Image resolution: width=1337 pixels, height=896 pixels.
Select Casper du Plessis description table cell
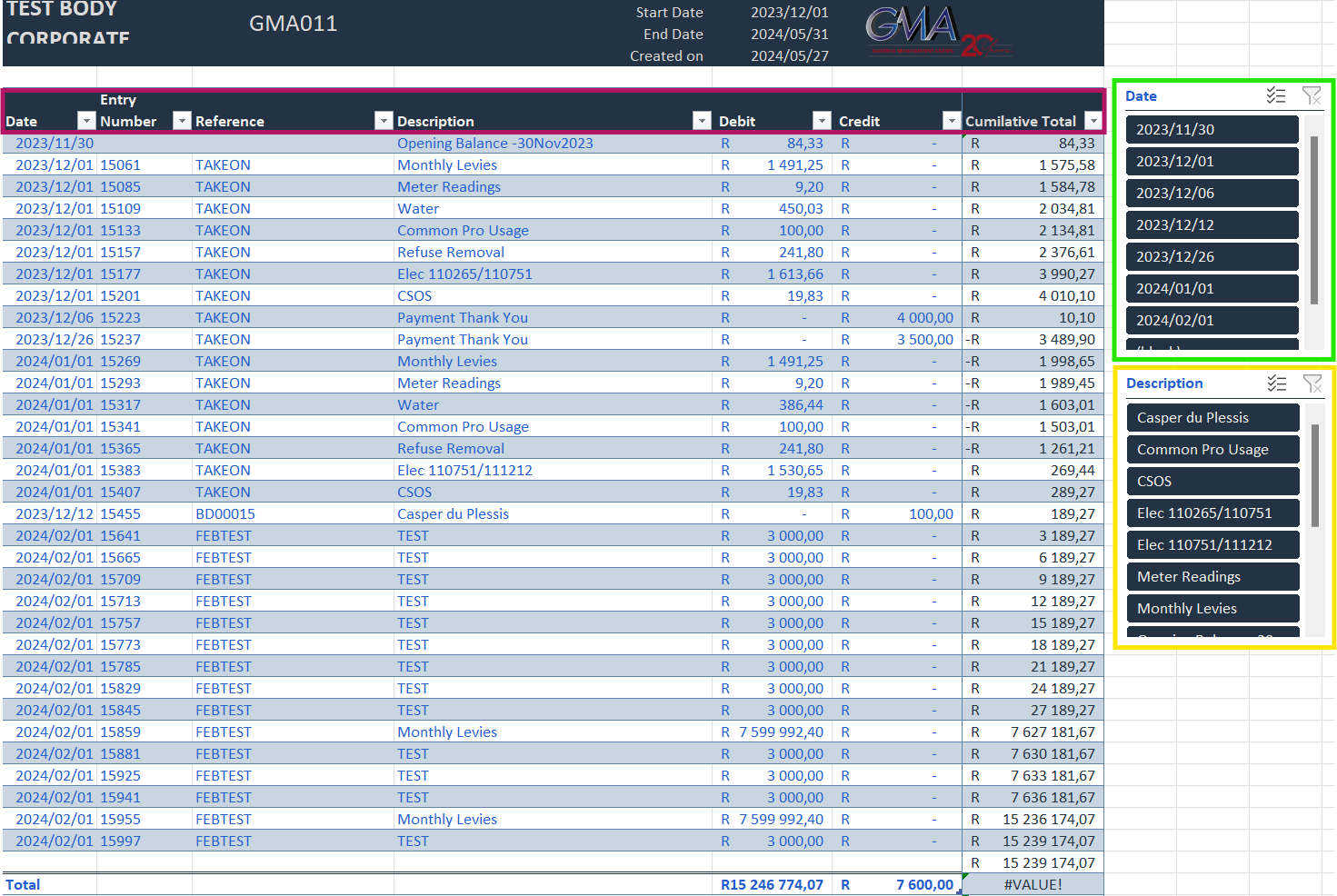pyautogui.click(x=553, y=513)
